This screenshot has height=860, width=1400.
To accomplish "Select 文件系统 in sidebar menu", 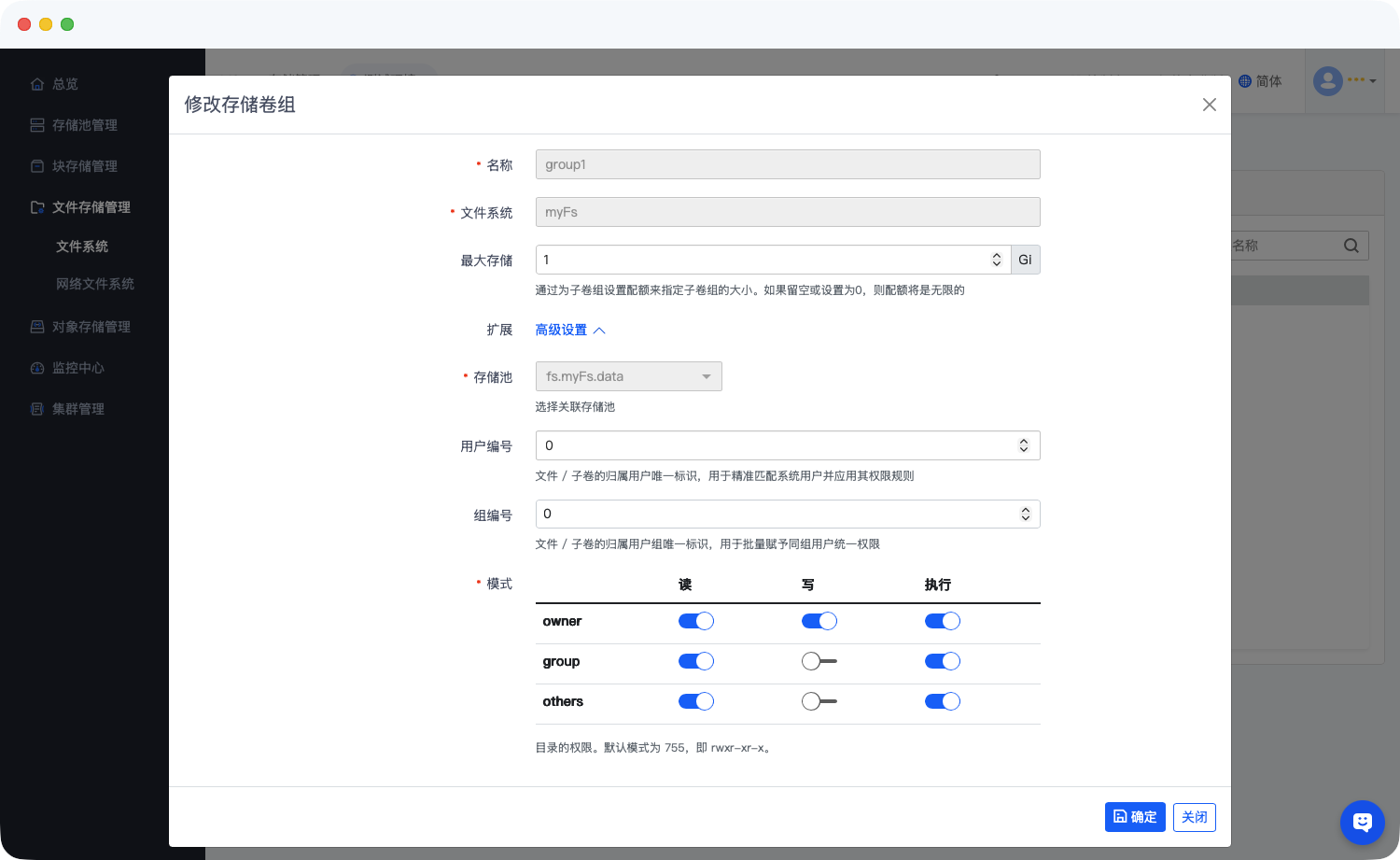I will point(82,247).
